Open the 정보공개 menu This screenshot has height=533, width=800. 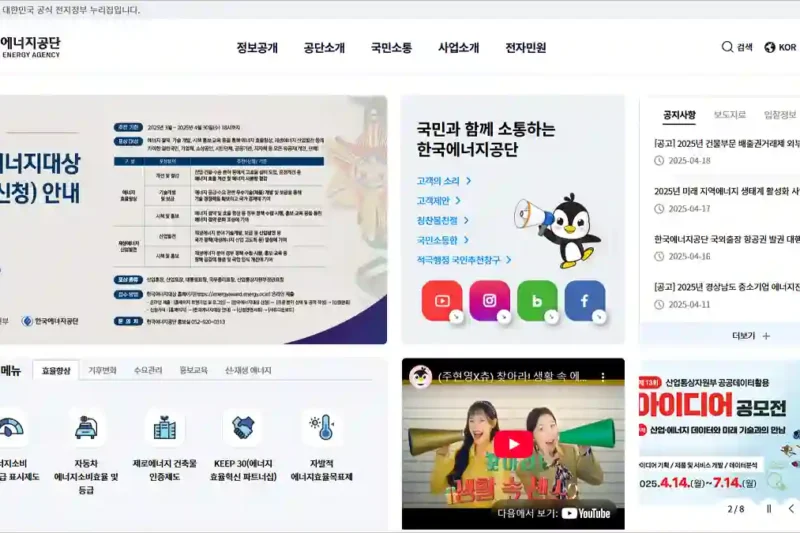(x=257, y=47)
